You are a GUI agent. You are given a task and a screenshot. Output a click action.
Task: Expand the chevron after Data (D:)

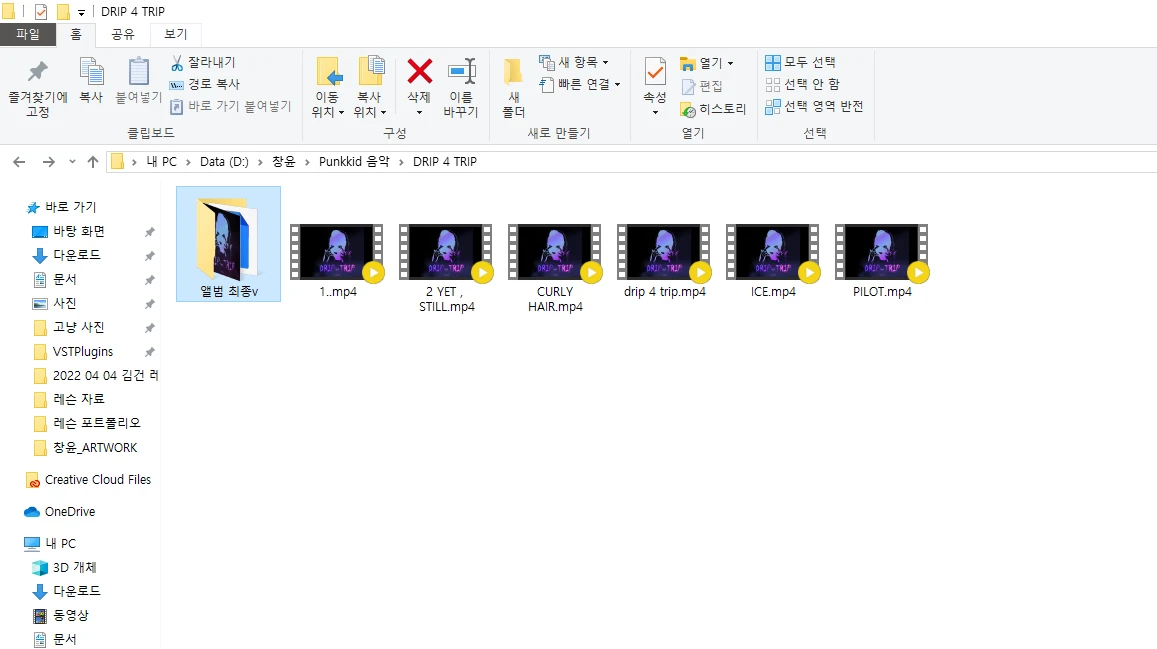tap(260, 162)
